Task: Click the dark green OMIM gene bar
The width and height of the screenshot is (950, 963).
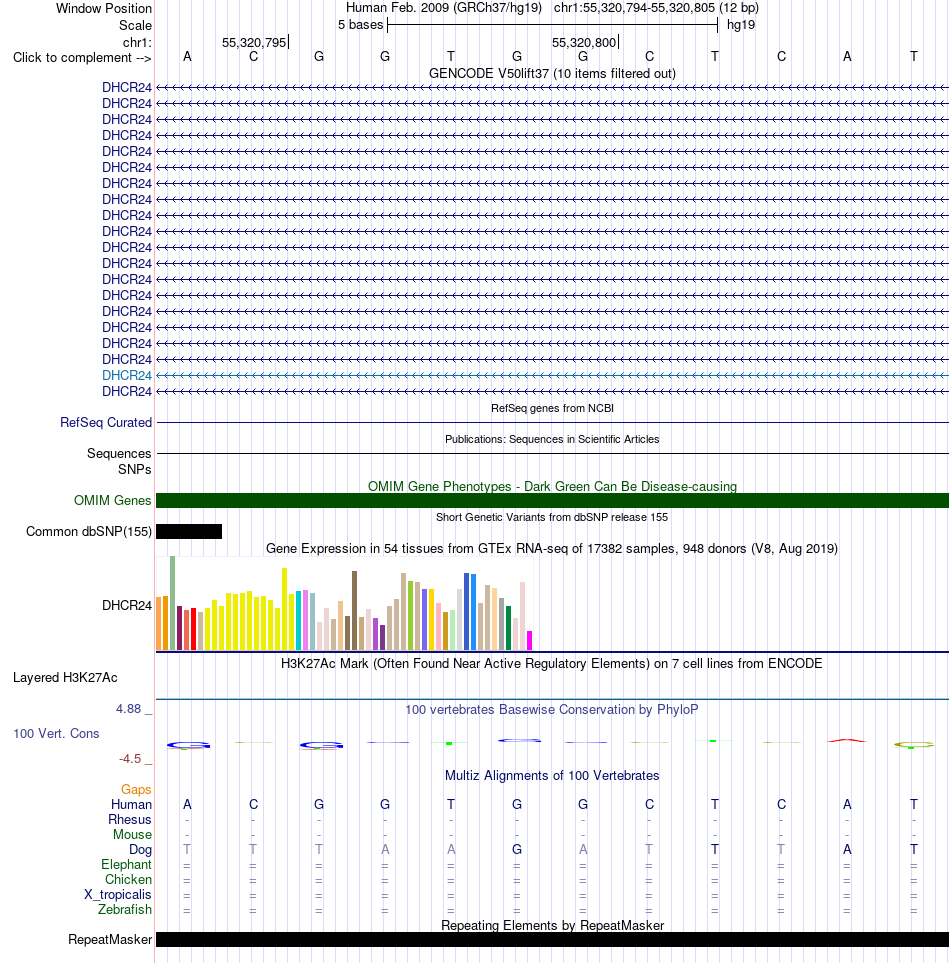Action: [x=552, y=501]
